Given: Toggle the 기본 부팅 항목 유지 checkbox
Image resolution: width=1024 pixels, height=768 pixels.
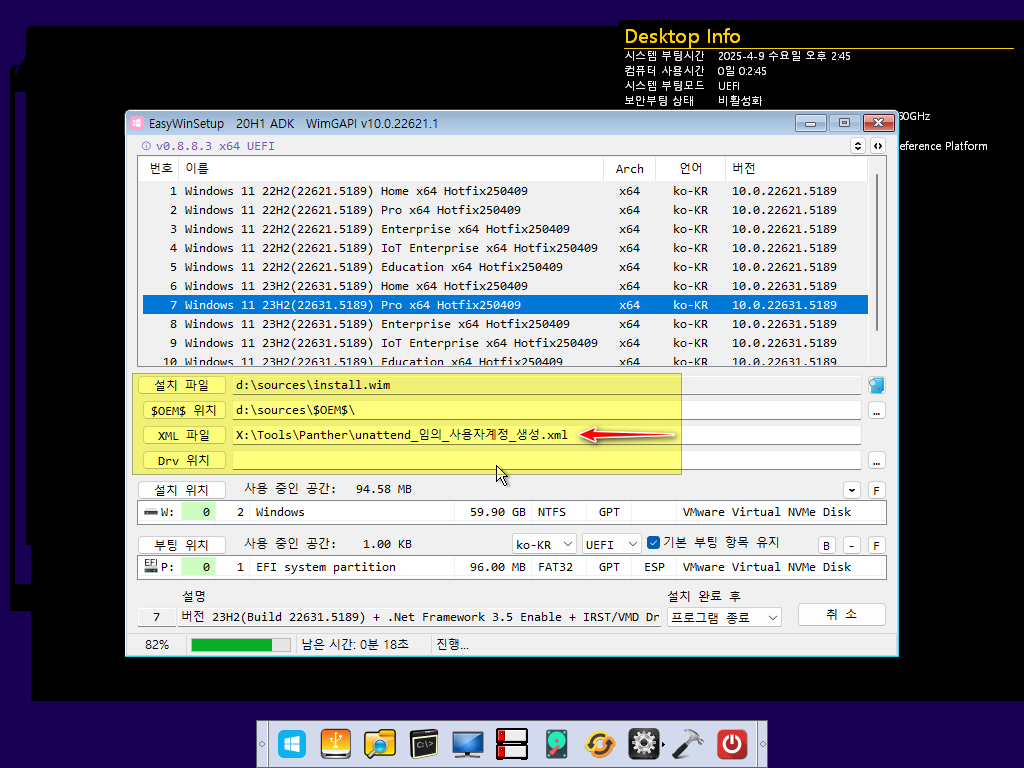Looking at the screenshot, I should (653, 543).
